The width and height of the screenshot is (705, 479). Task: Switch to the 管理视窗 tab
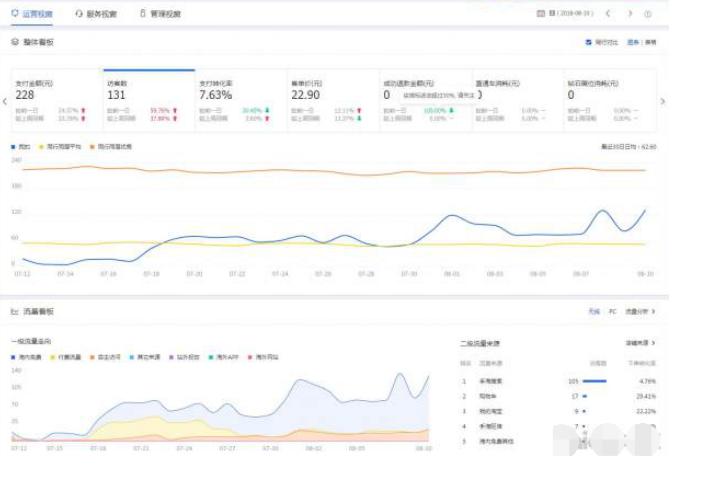pos(160,14)
